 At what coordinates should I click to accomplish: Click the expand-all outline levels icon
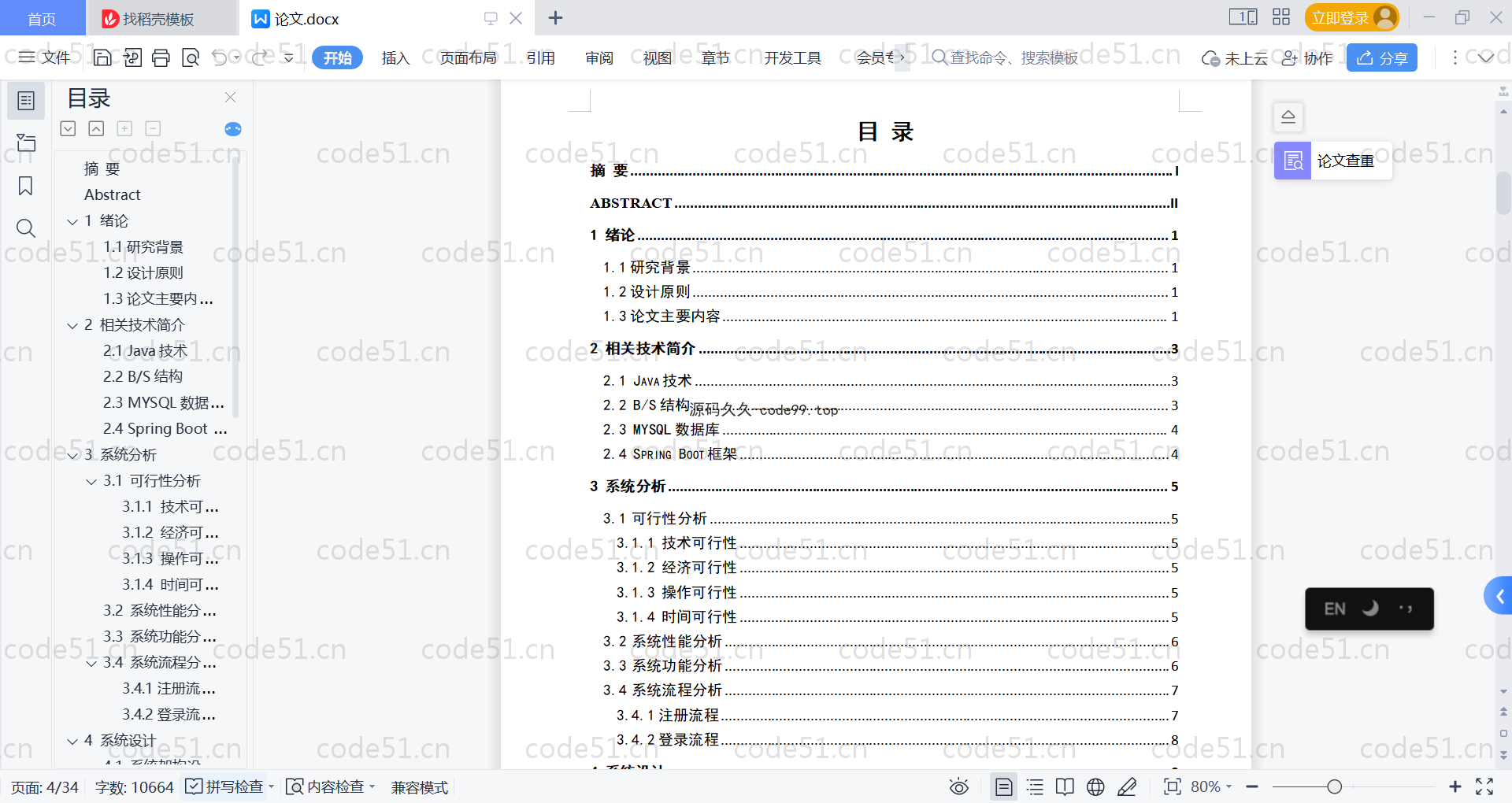tap(69, 128)
